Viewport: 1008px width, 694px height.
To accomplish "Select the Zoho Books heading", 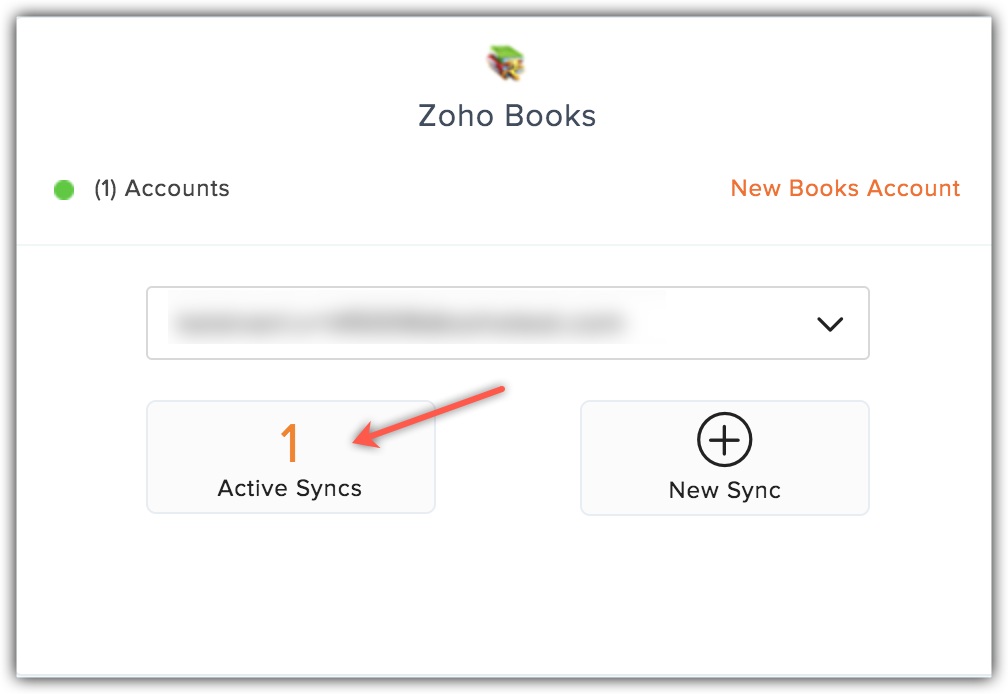I will click(506, 116).
